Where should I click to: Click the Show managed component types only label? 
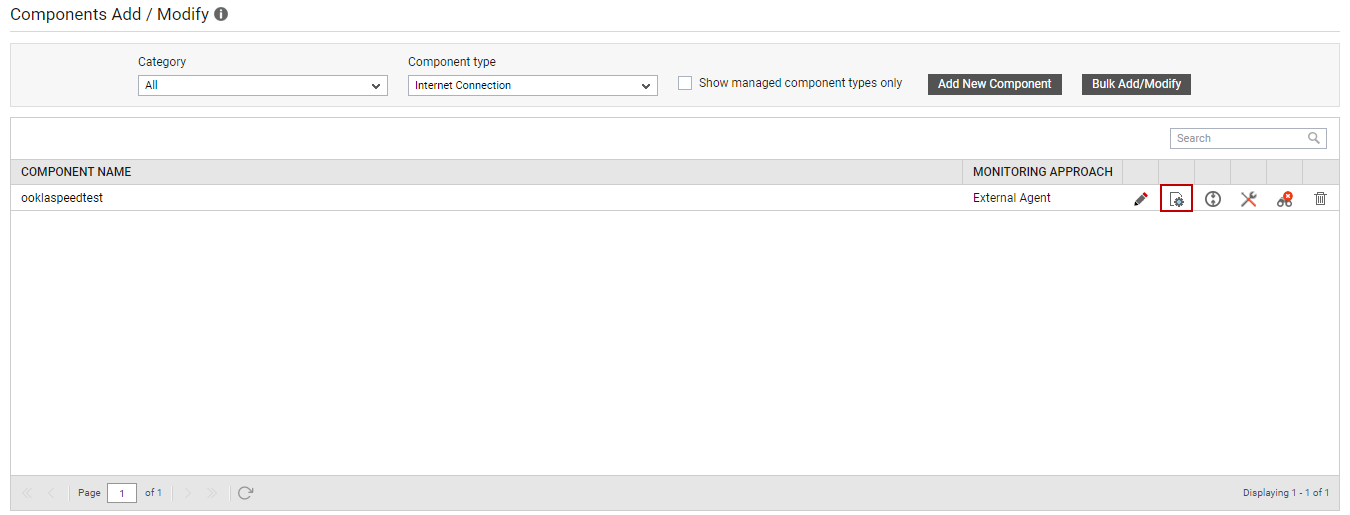(800, 83)
